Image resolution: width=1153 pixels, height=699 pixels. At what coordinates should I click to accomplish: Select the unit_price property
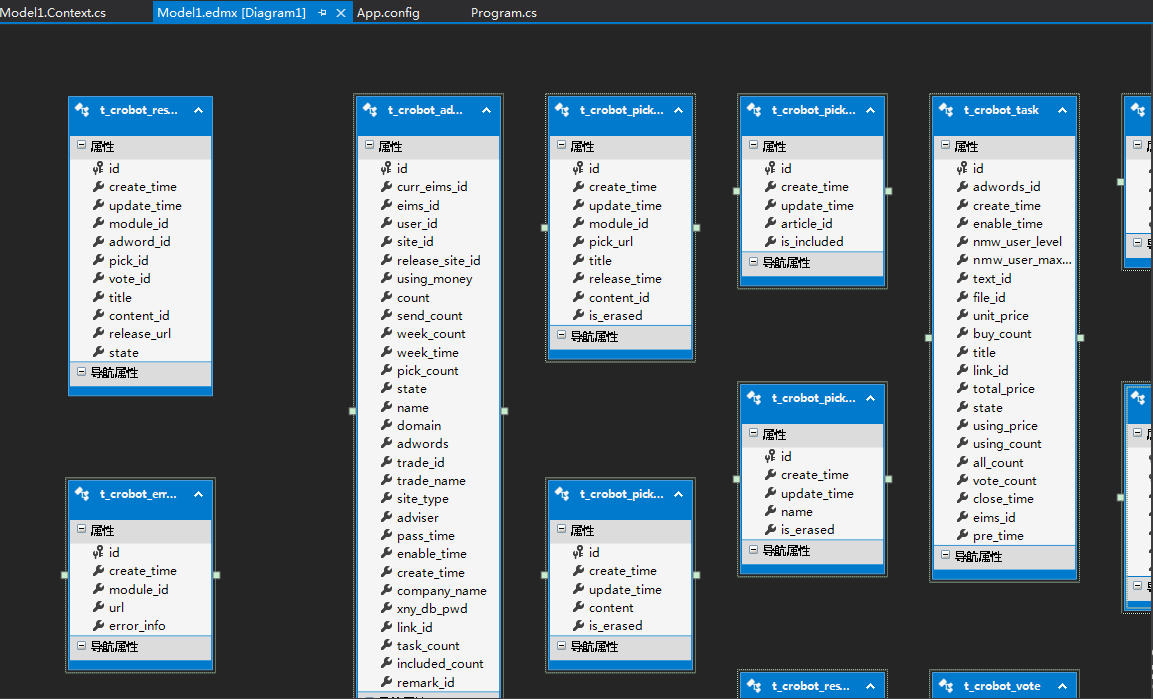coord(1001,315)
